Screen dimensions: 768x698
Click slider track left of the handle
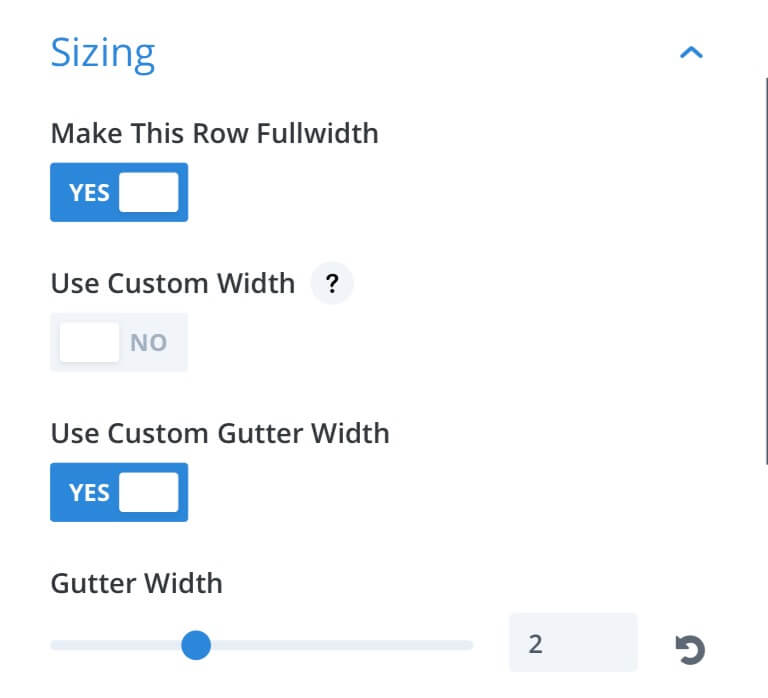tap(116, 645)
